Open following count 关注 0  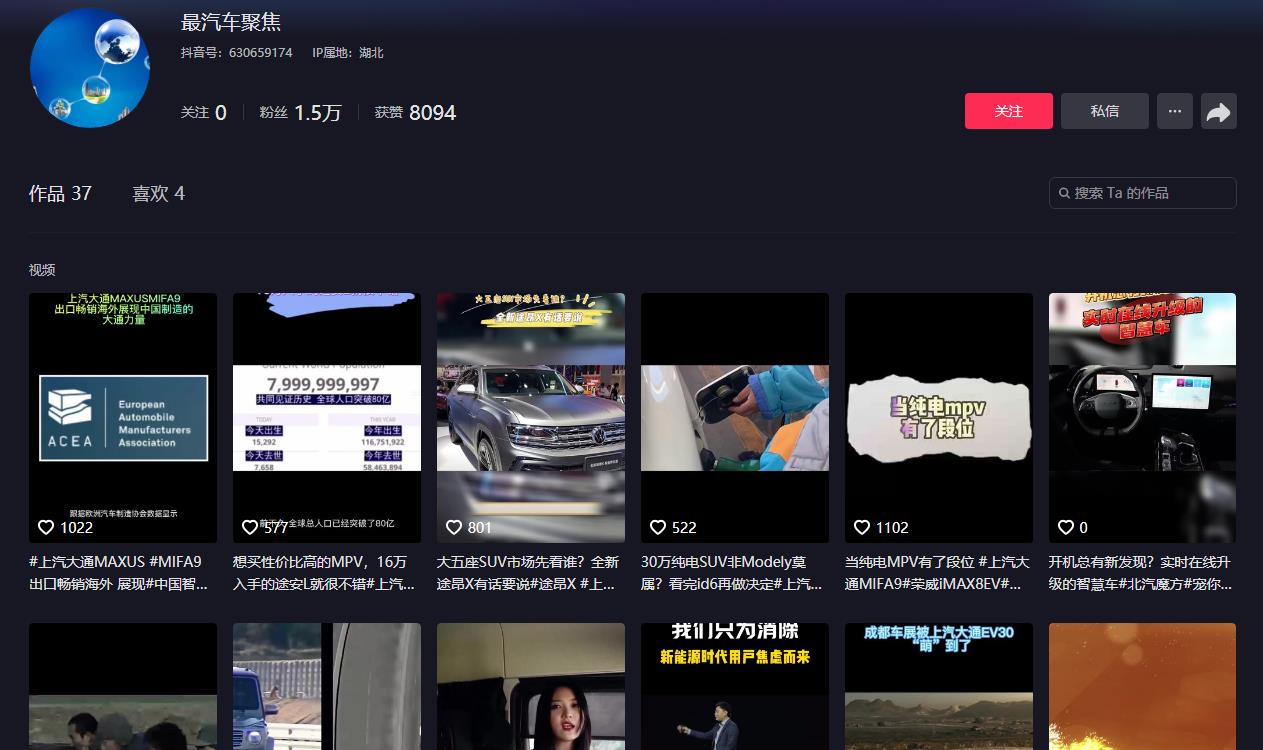pyautogui.click(x=204, y=113)
